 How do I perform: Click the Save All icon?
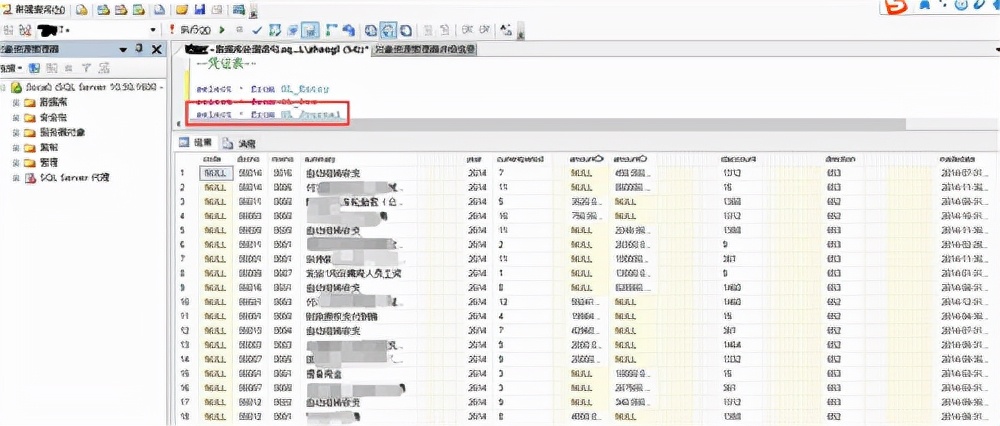click(217, 10)
